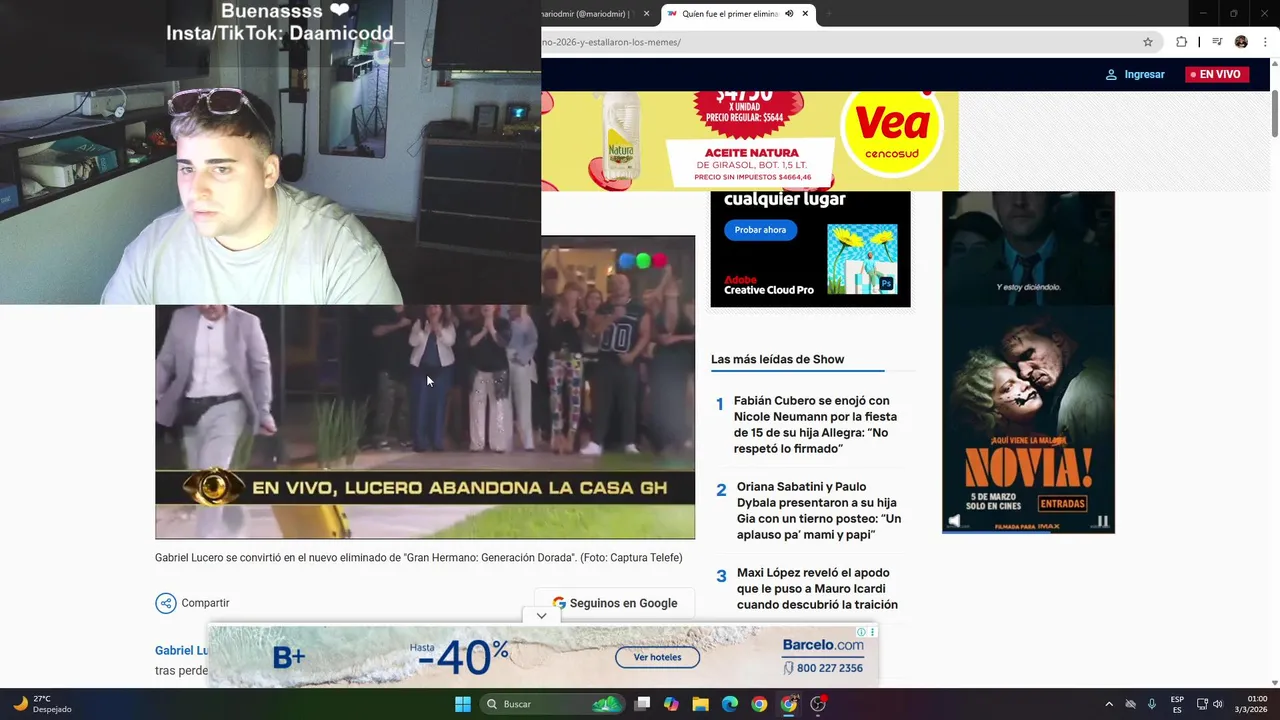Collapse the bottom ad with chevron
1280x720 pixels.
541,616
